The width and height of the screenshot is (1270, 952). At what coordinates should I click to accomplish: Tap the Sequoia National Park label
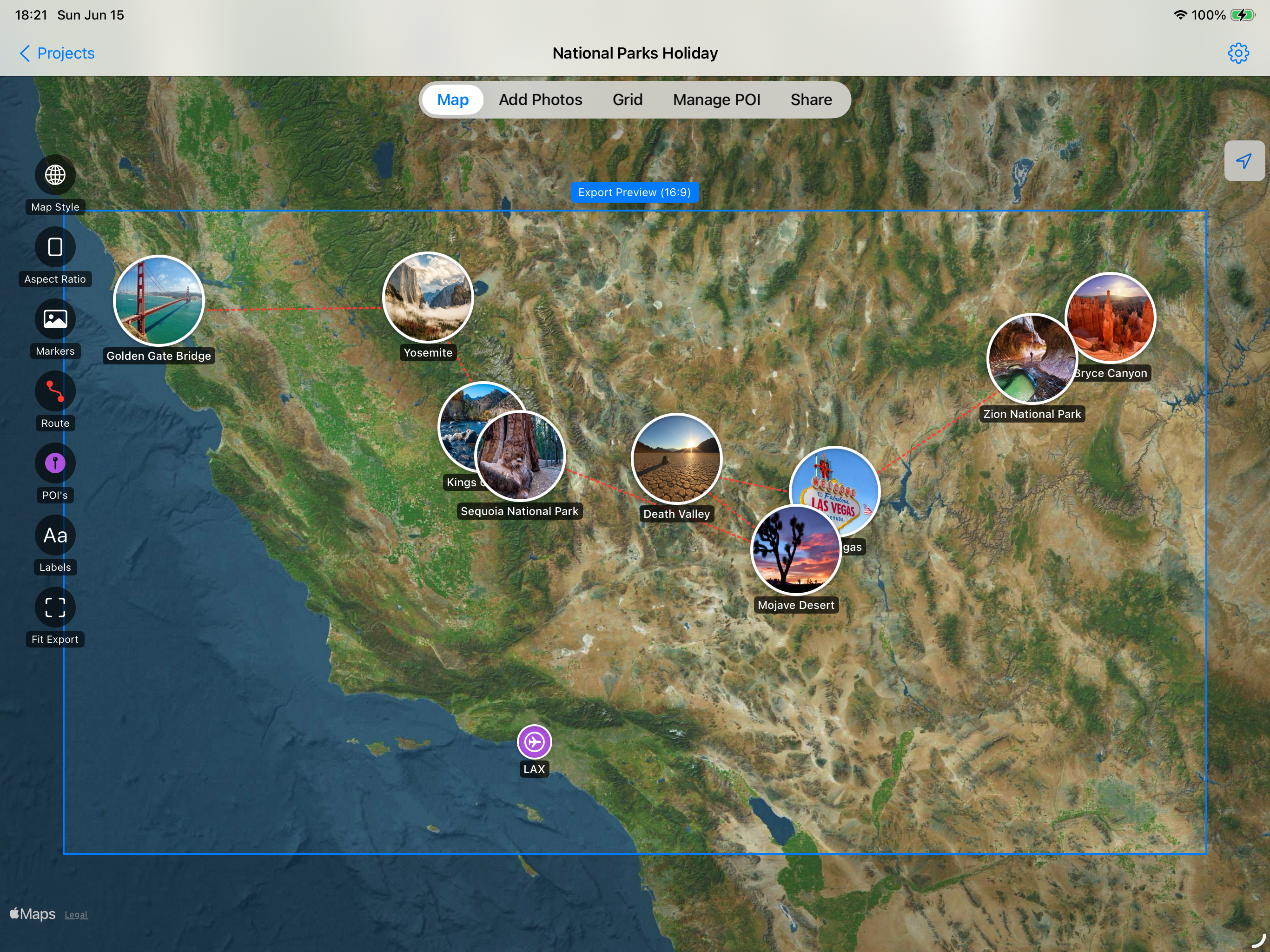tap(519, 511)
